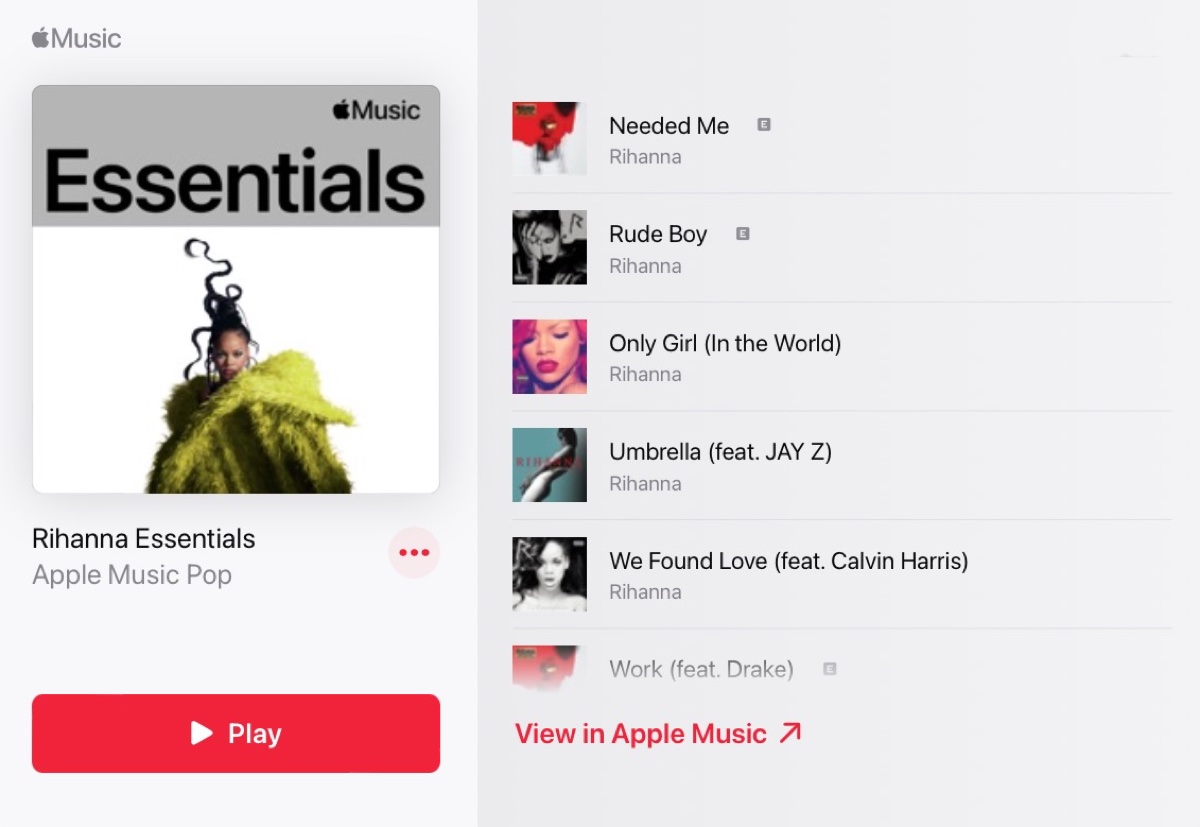Click the play triangle icon in red button
The height and width of the screenshot is (827, 1200).
pos(202,733)
